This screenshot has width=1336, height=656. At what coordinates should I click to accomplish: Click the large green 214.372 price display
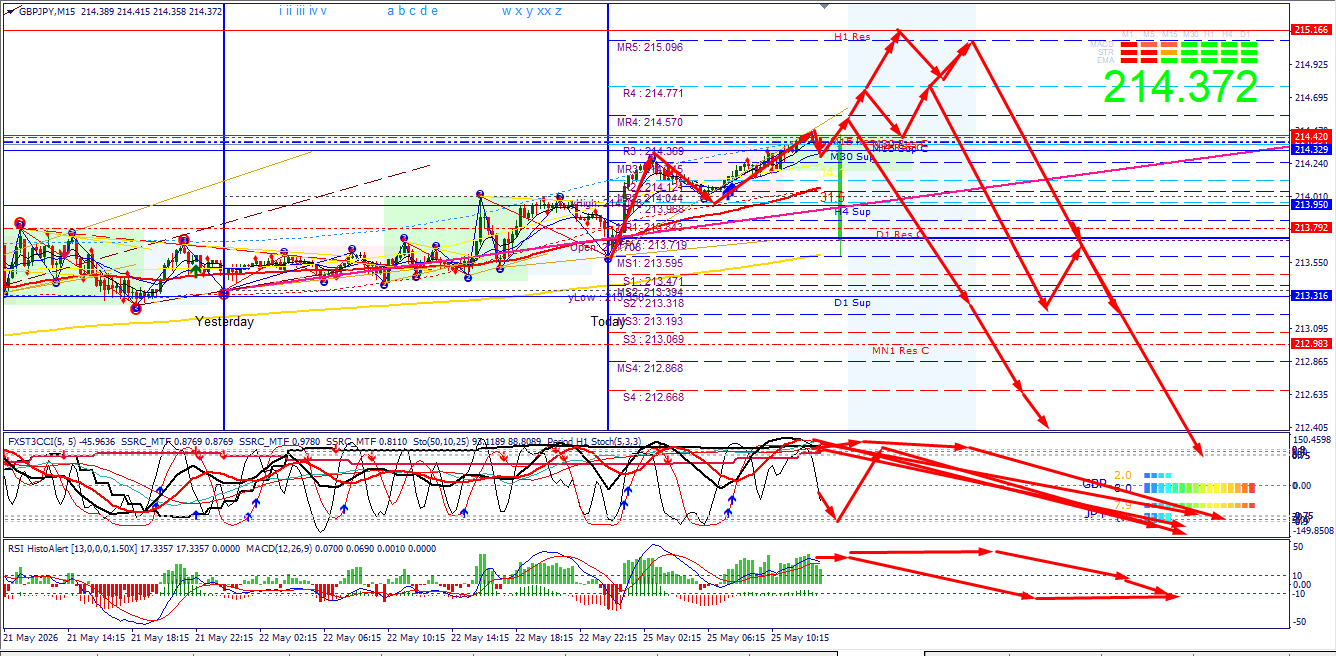(1180, 87)
